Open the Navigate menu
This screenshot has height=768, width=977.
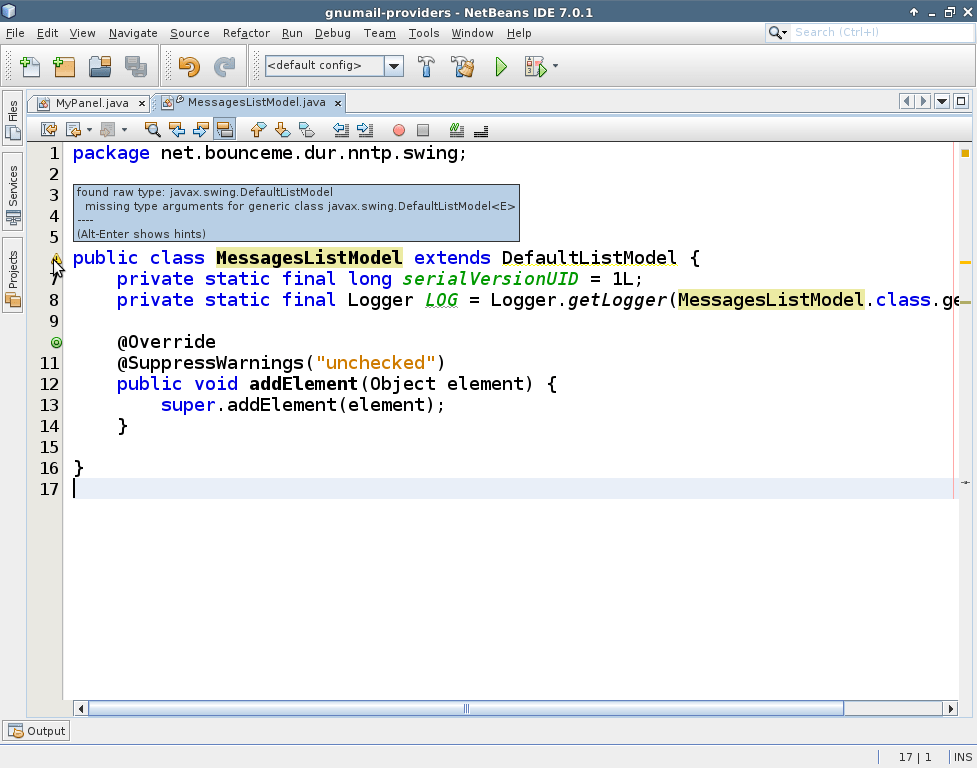coord(133,33)
